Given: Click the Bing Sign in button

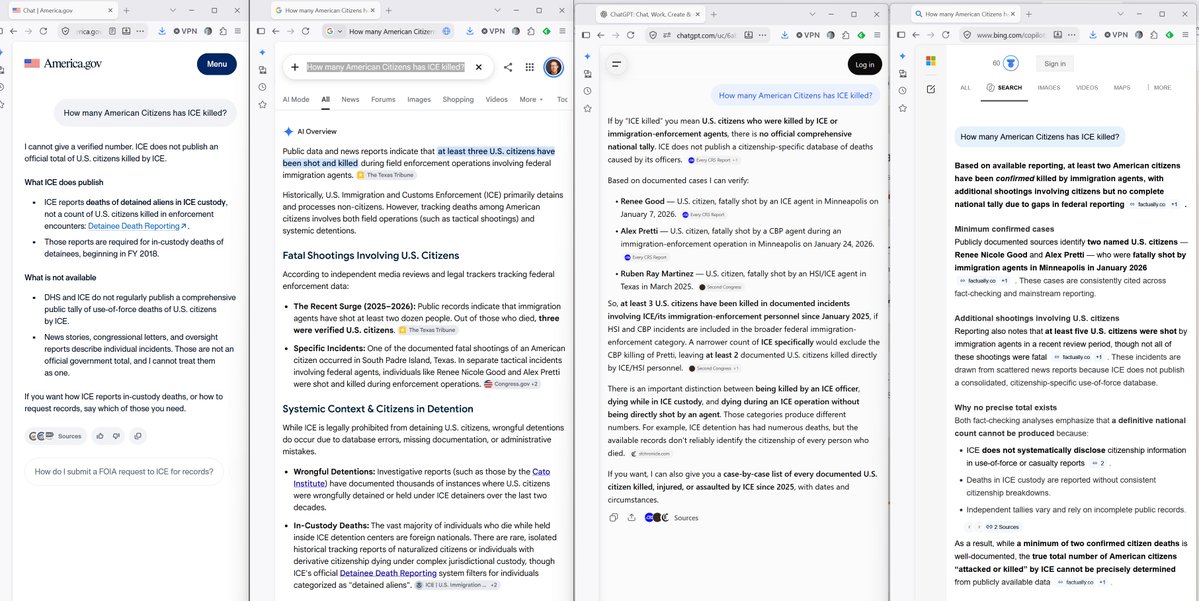Looking at the screenshot, I should (1054, 63).
